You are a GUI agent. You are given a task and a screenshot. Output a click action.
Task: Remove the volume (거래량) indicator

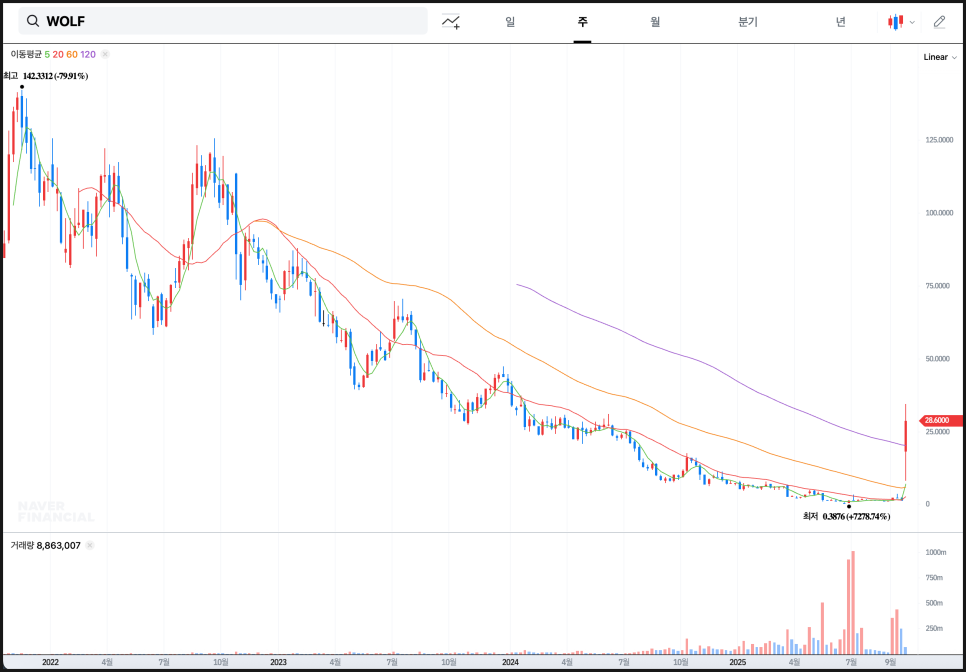89,545
